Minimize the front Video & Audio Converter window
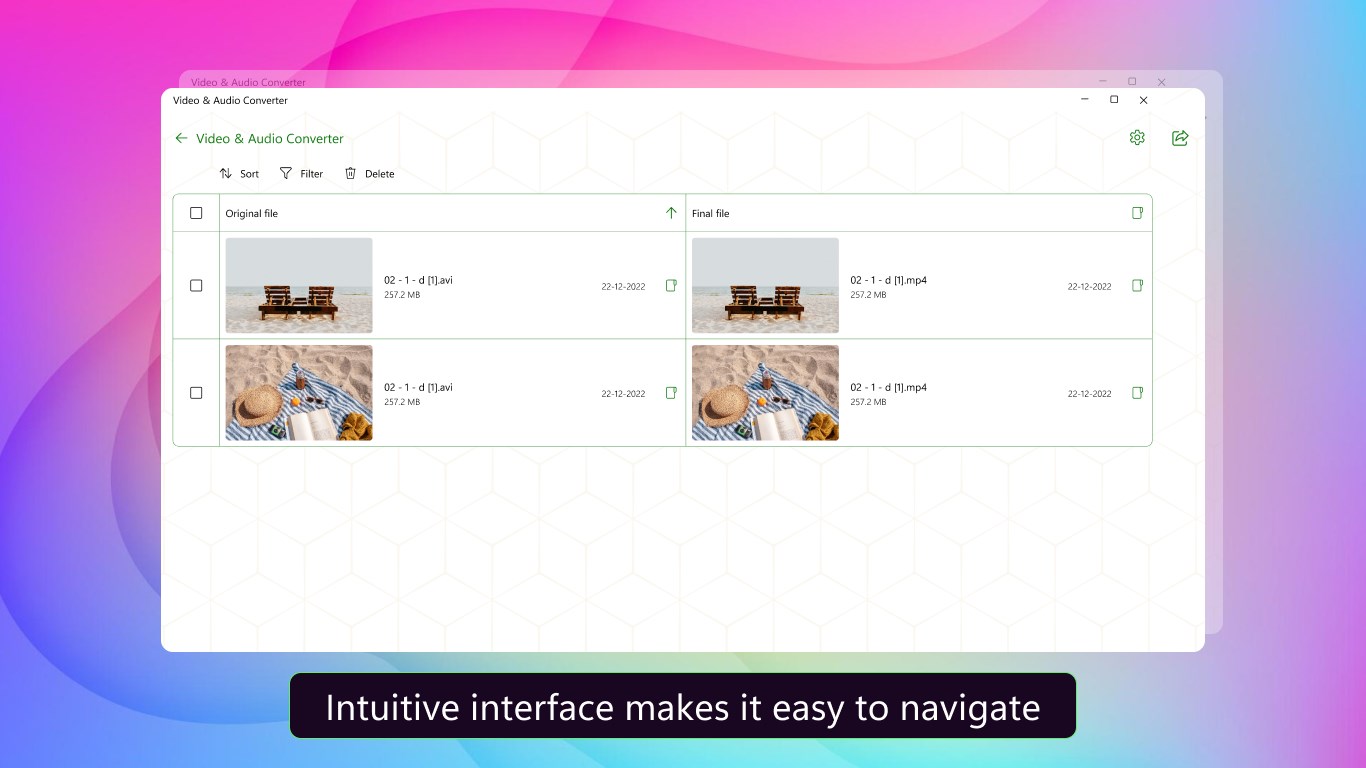 1085,100
